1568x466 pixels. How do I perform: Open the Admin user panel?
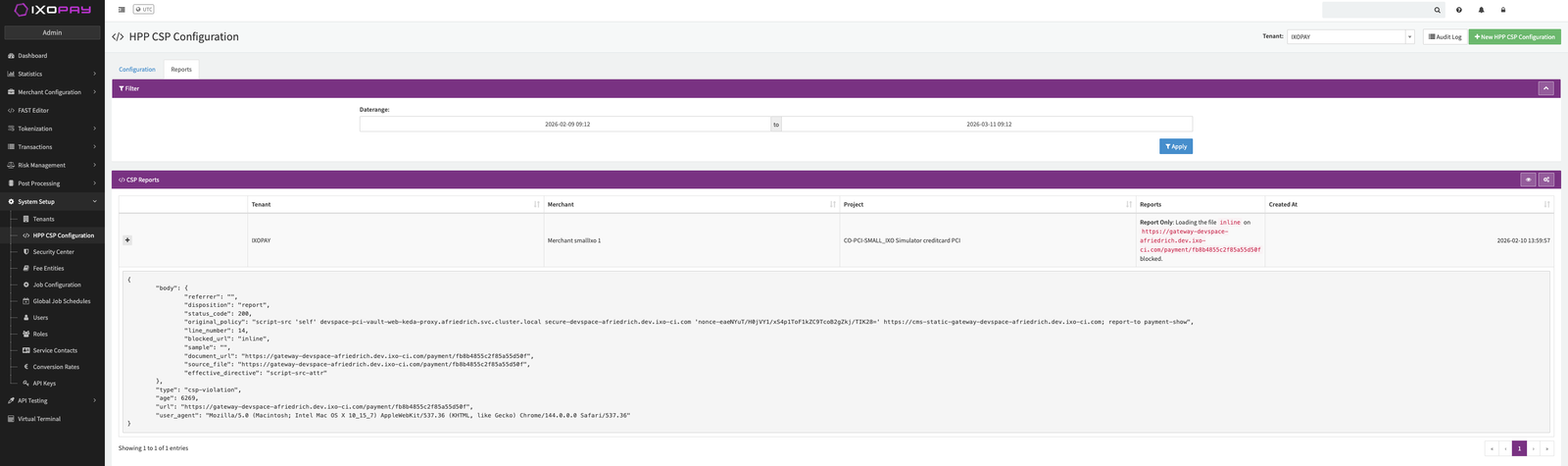point(52,32)
